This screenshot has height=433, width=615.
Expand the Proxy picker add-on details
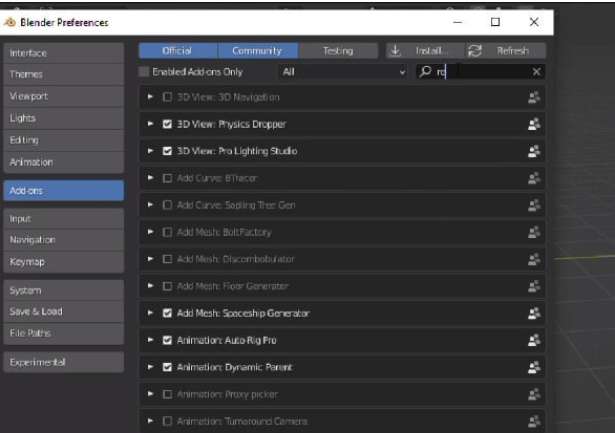tap(150, 394)
